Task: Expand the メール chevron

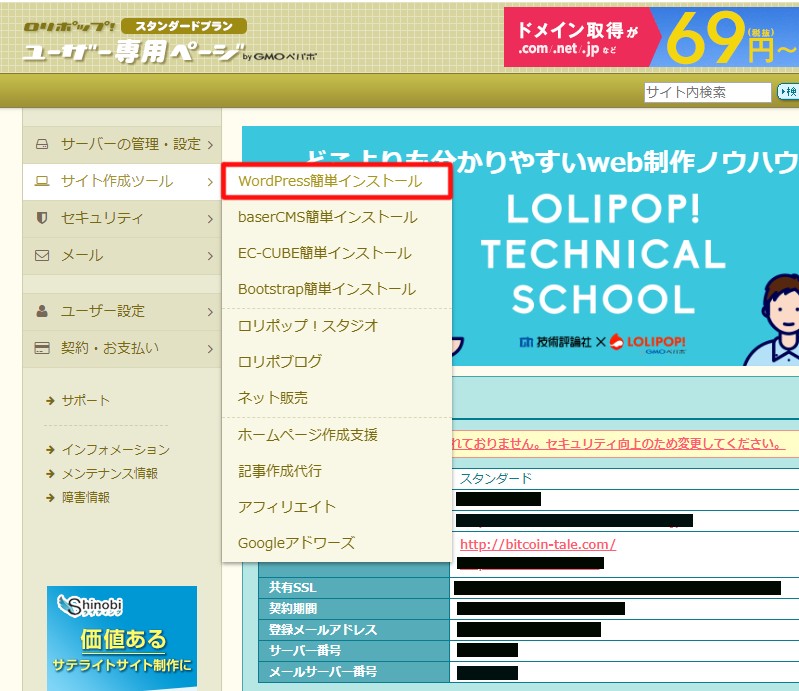Action: (210, 256)
